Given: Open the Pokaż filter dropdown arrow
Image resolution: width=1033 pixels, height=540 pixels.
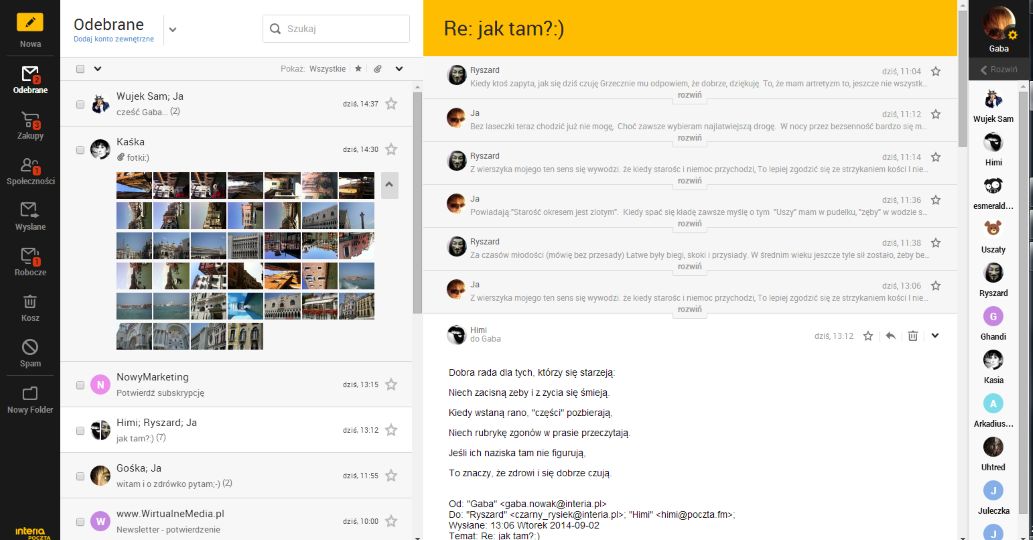Looking at the screenshot, I should point(399,68).
